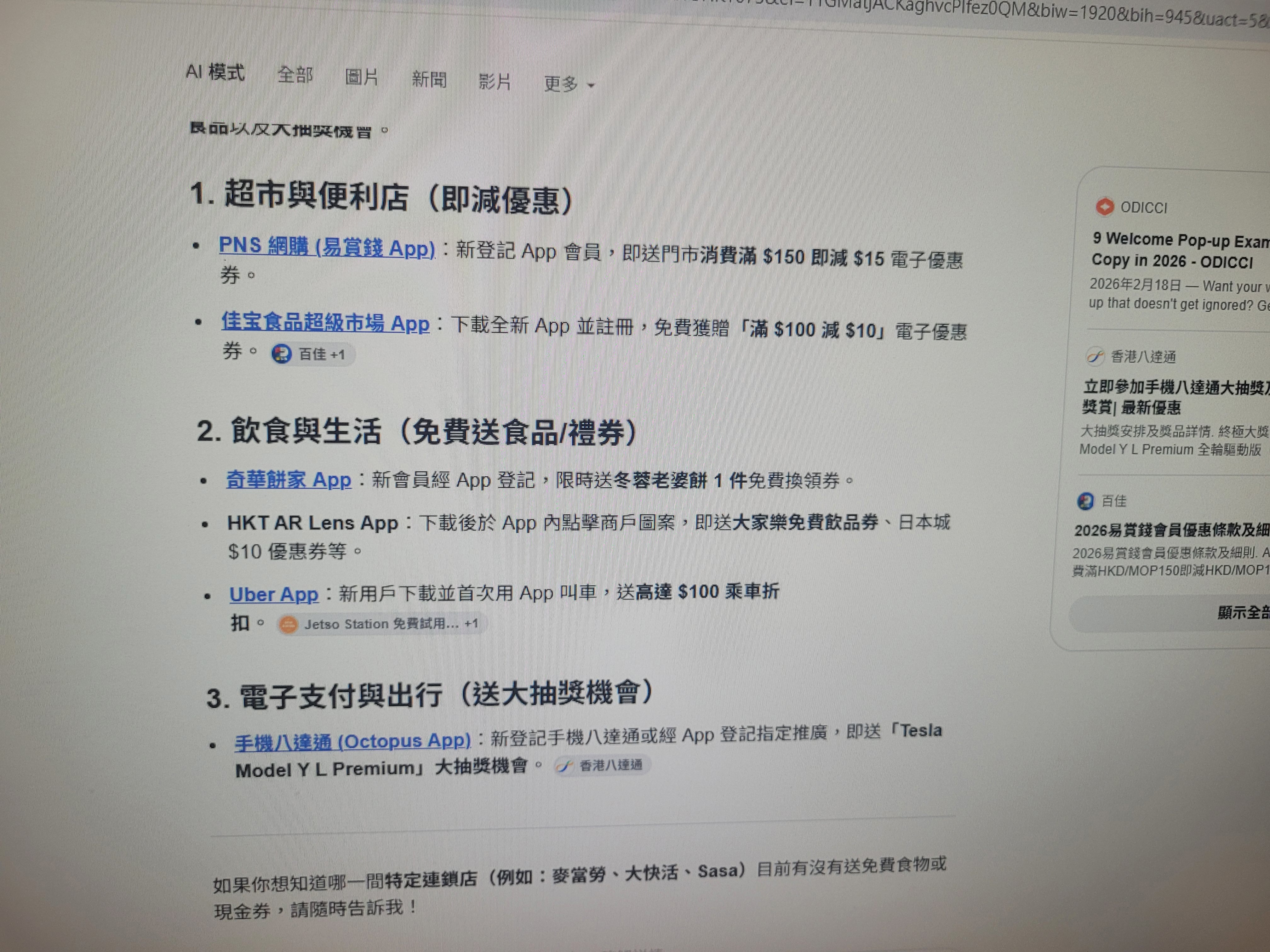Click the 香港八達通 logo icon in sidebar
This screenshot has width=1270, height=952.
(x=1095, y=356)
